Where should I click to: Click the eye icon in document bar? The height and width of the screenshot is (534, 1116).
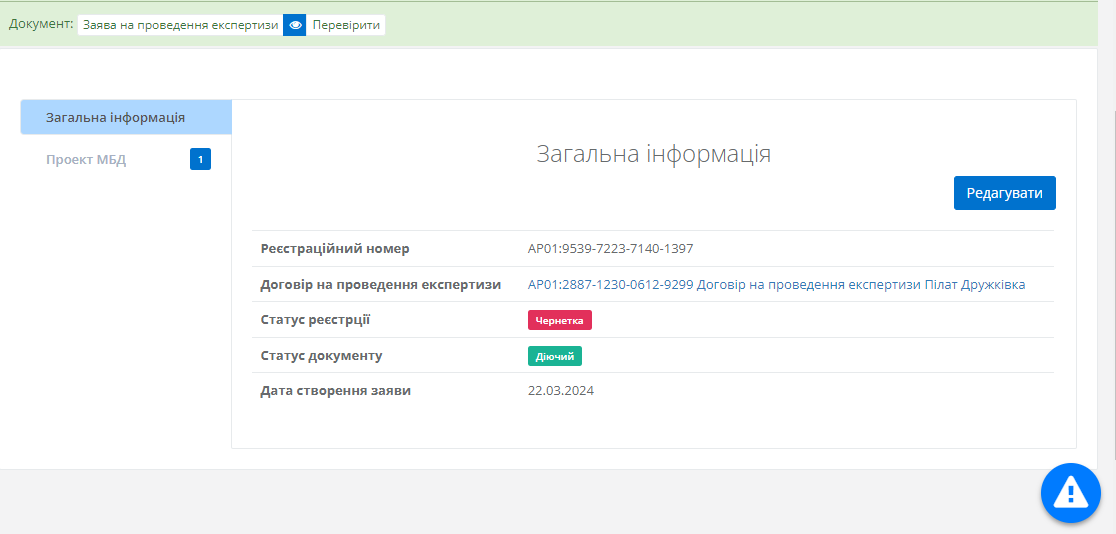[294, 25]
